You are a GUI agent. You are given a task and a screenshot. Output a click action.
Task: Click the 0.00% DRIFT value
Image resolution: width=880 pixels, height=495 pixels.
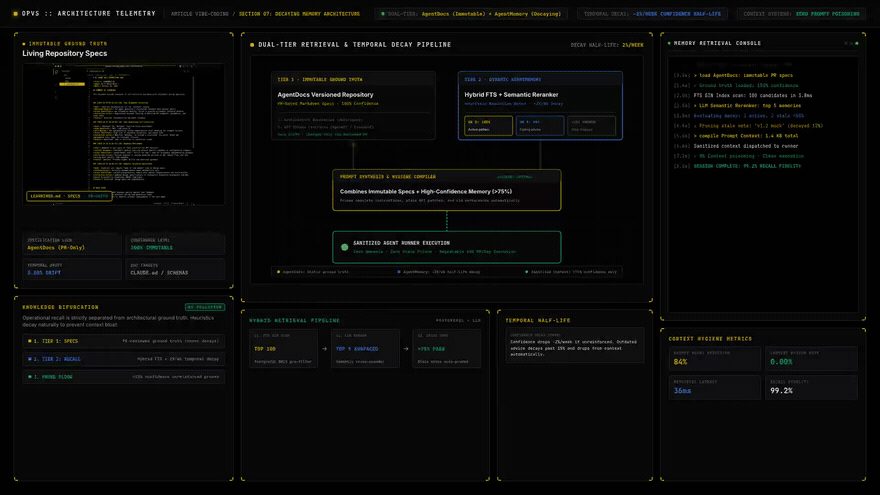pyautogui.click(x=44, y=273)
